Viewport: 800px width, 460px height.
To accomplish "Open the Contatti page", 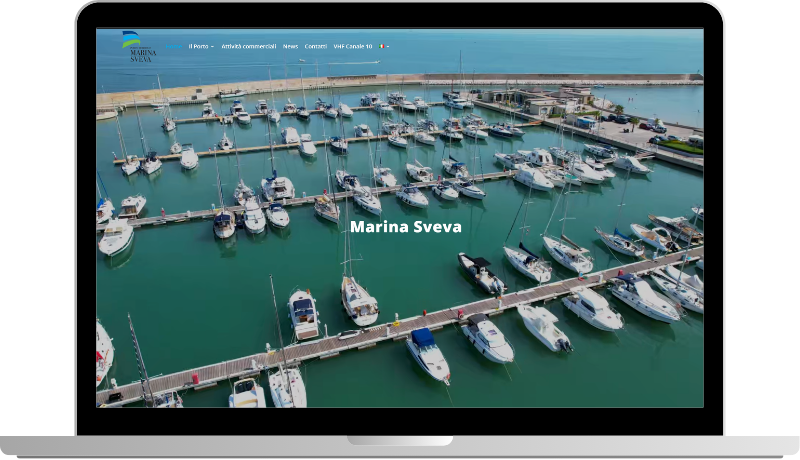I will [x=315, y=46].
